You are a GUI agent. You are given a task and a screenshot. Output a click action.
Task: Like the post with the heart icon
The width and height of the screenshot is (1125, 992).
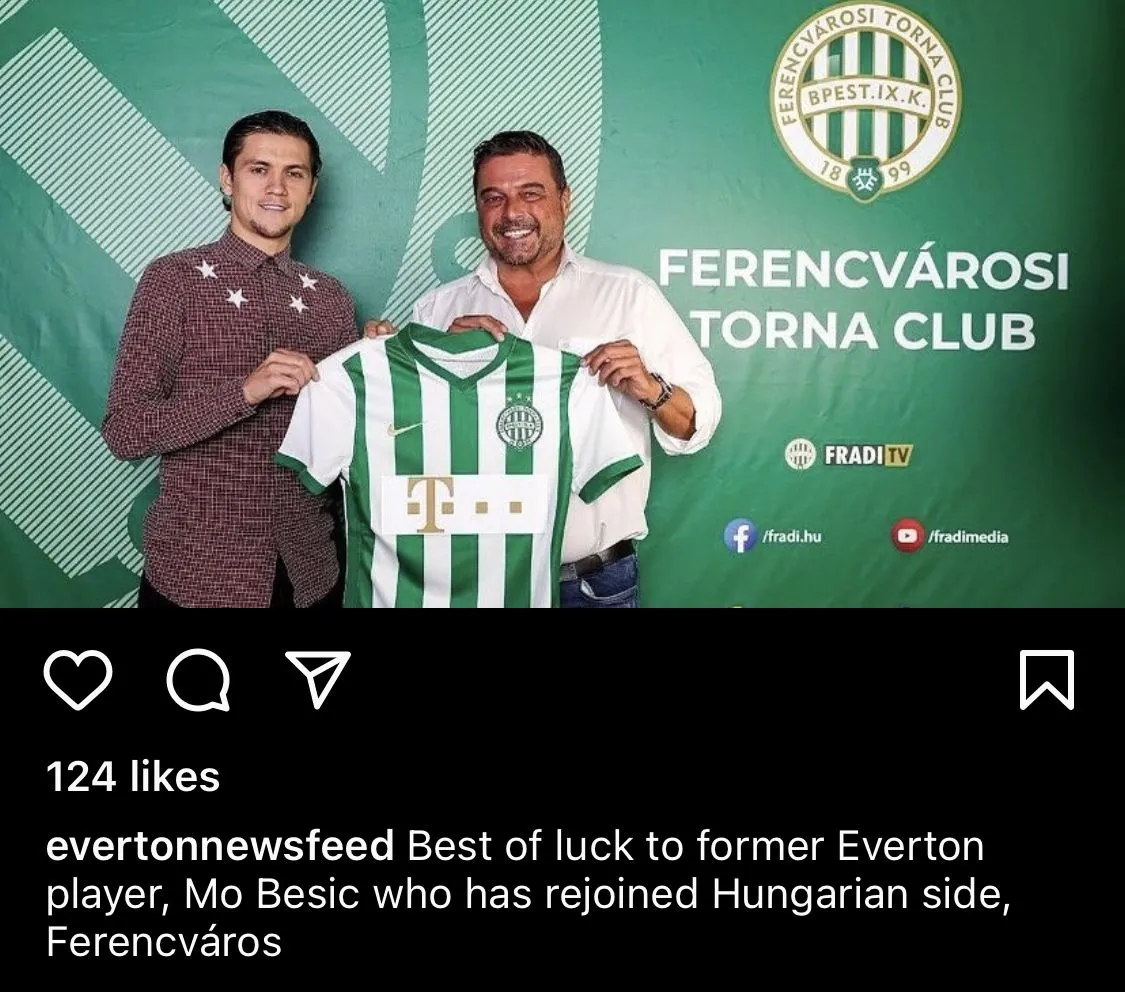point(77,679)
